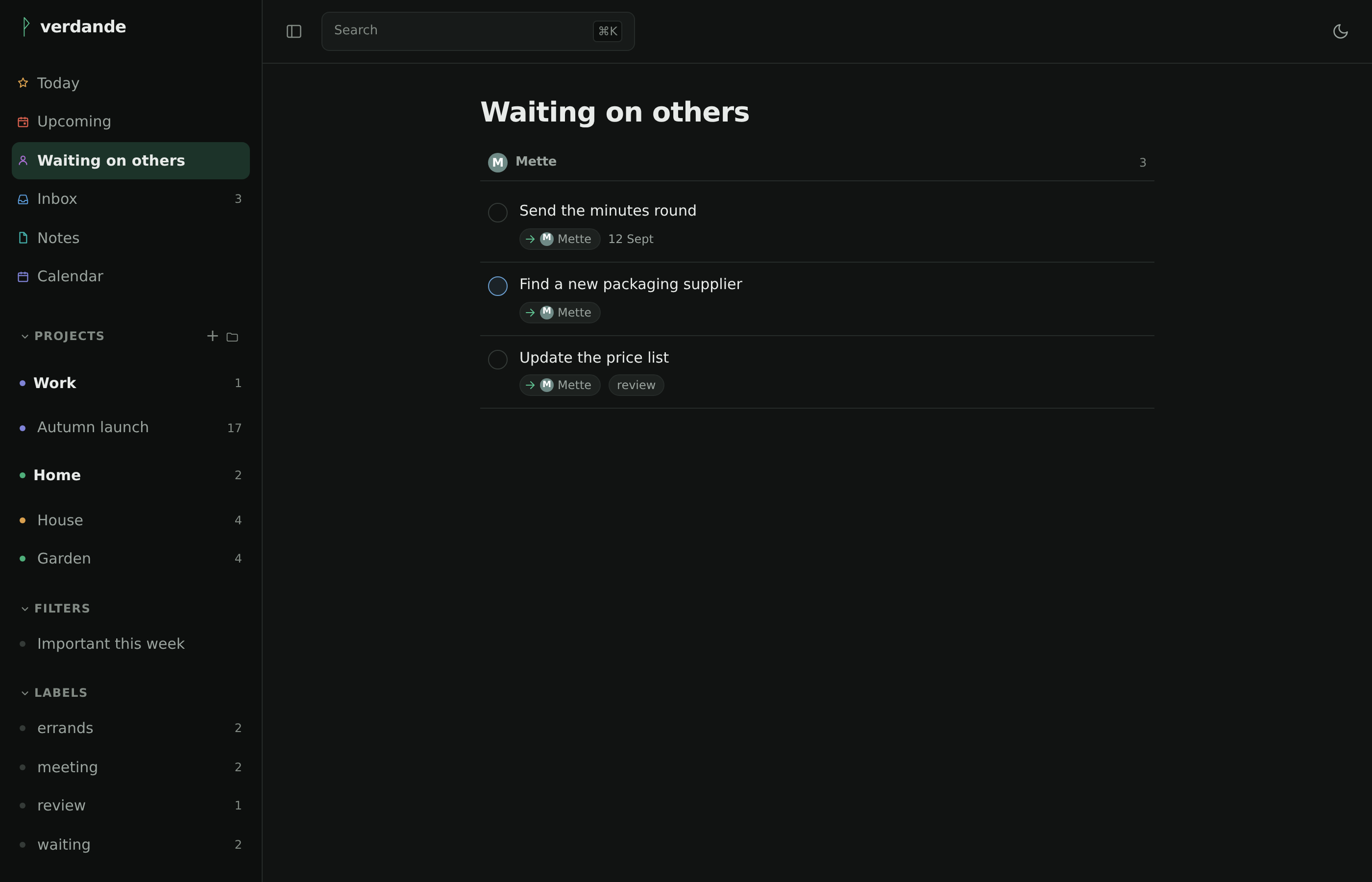The image size is (1372, 882).
Task: Click the Mette group header name
Action: click(536, 162)
